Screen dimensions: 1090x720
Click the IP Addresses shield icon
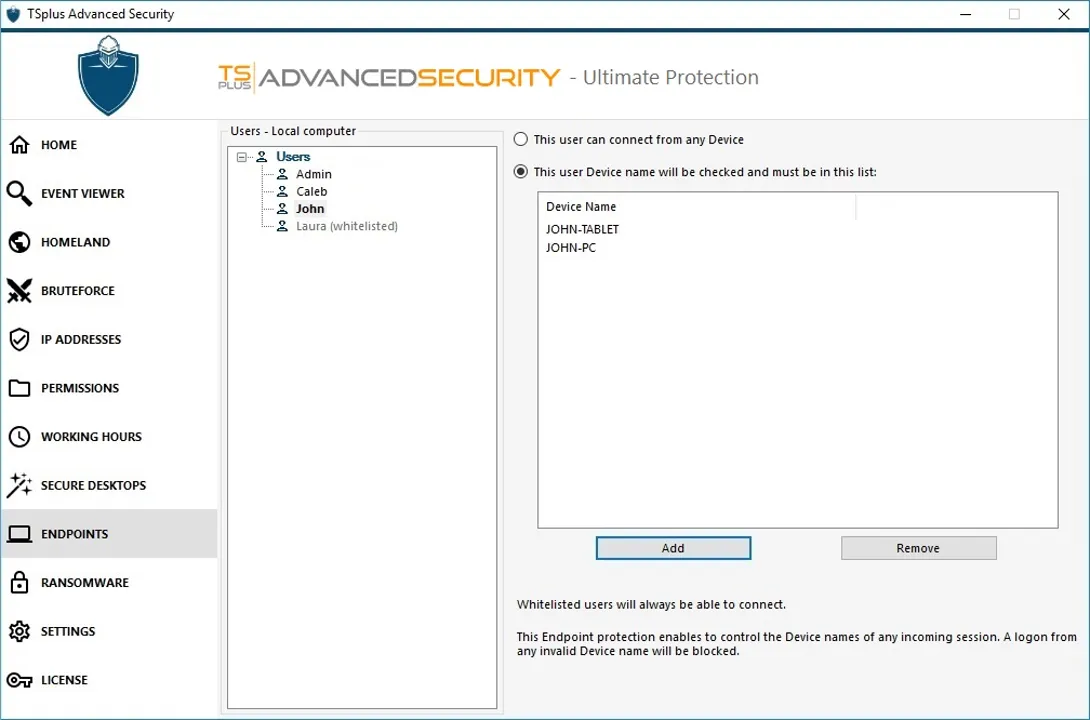pyautogui.click(x=19, y=339)
